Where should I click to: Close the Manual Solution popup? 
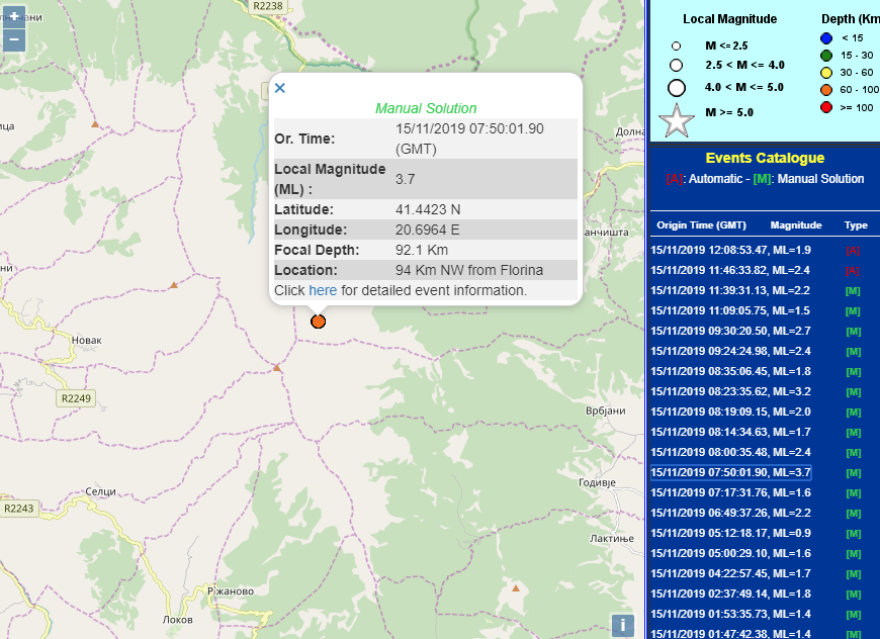point(280,88)
